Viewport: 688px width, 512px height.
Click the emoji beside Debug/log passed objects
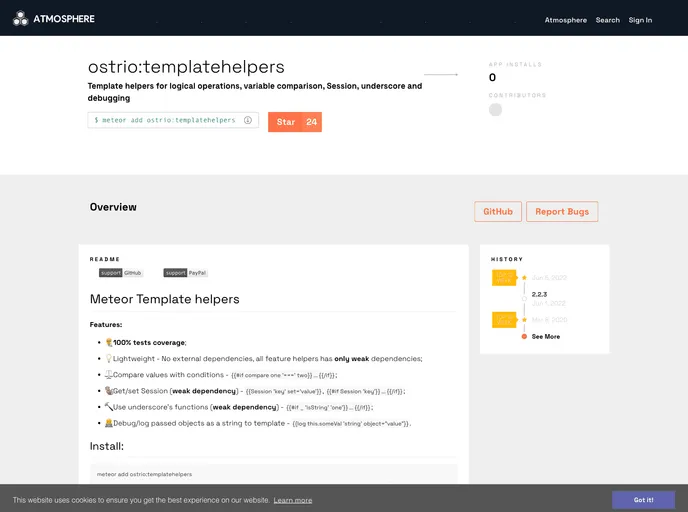click(x=109, y=423)
